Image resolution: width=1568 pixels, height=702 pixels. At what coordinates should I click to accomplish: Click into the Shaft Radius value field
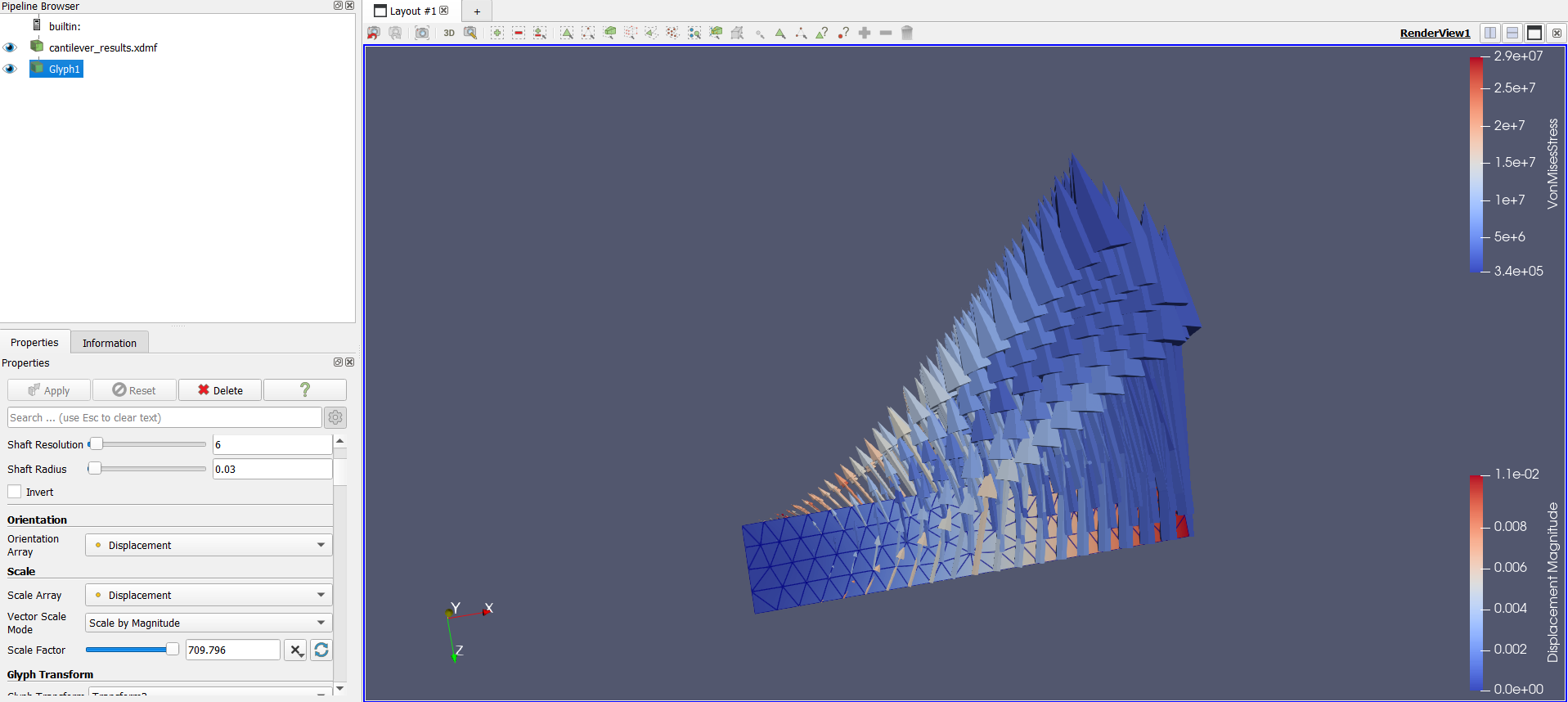point(272,469)
